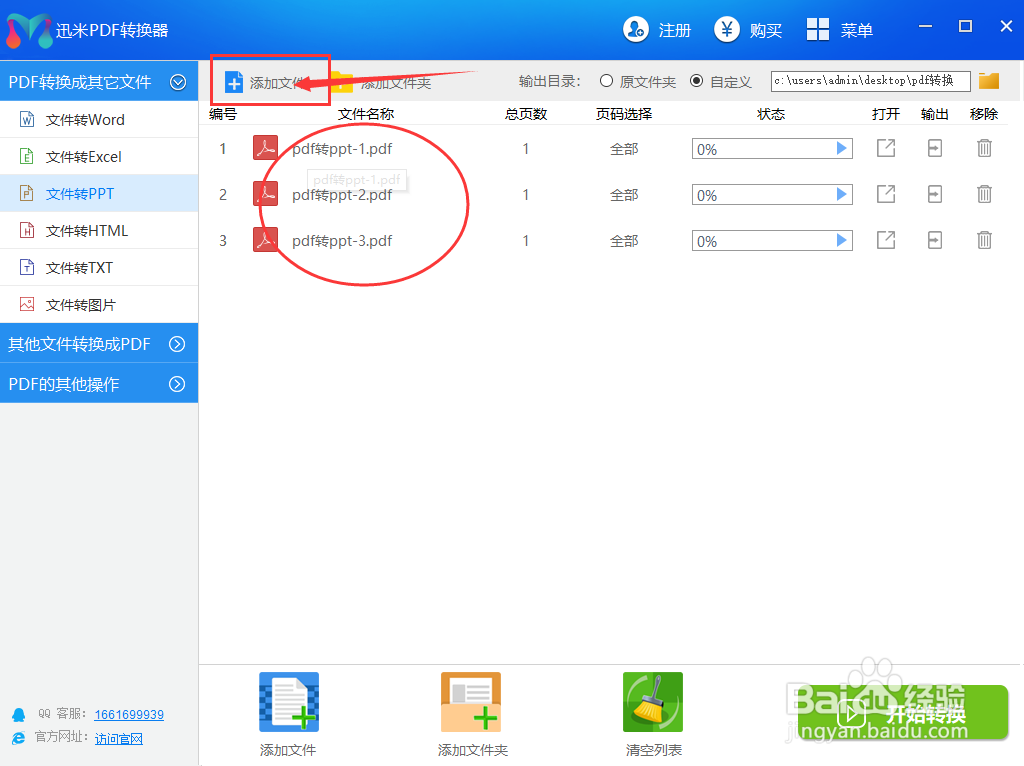Click the 迅米PDF转换器 app logo
Screen dimensions: 1024x766
tap(29, 30)
